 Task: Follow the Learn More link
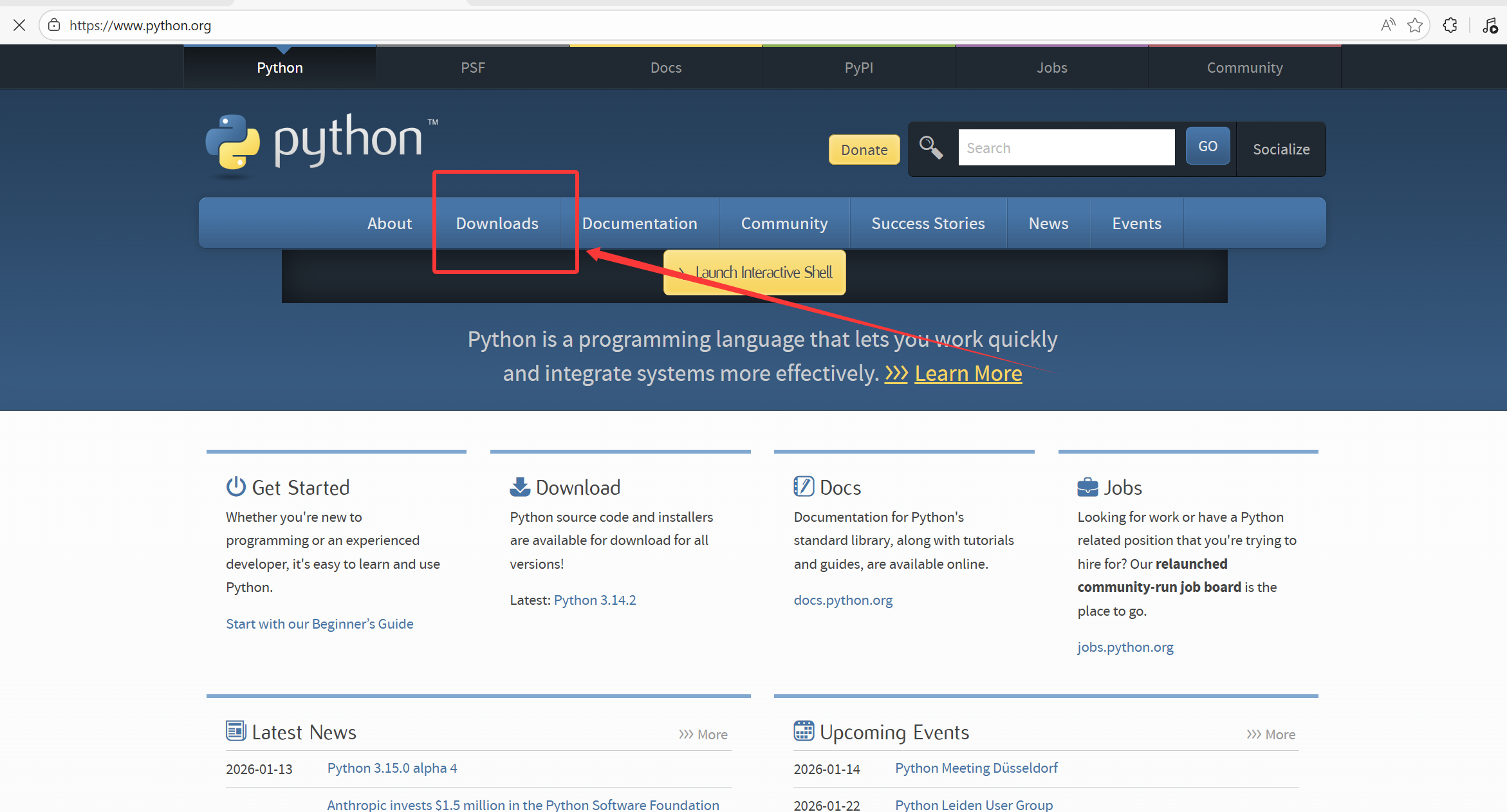(x=968, y=374)
